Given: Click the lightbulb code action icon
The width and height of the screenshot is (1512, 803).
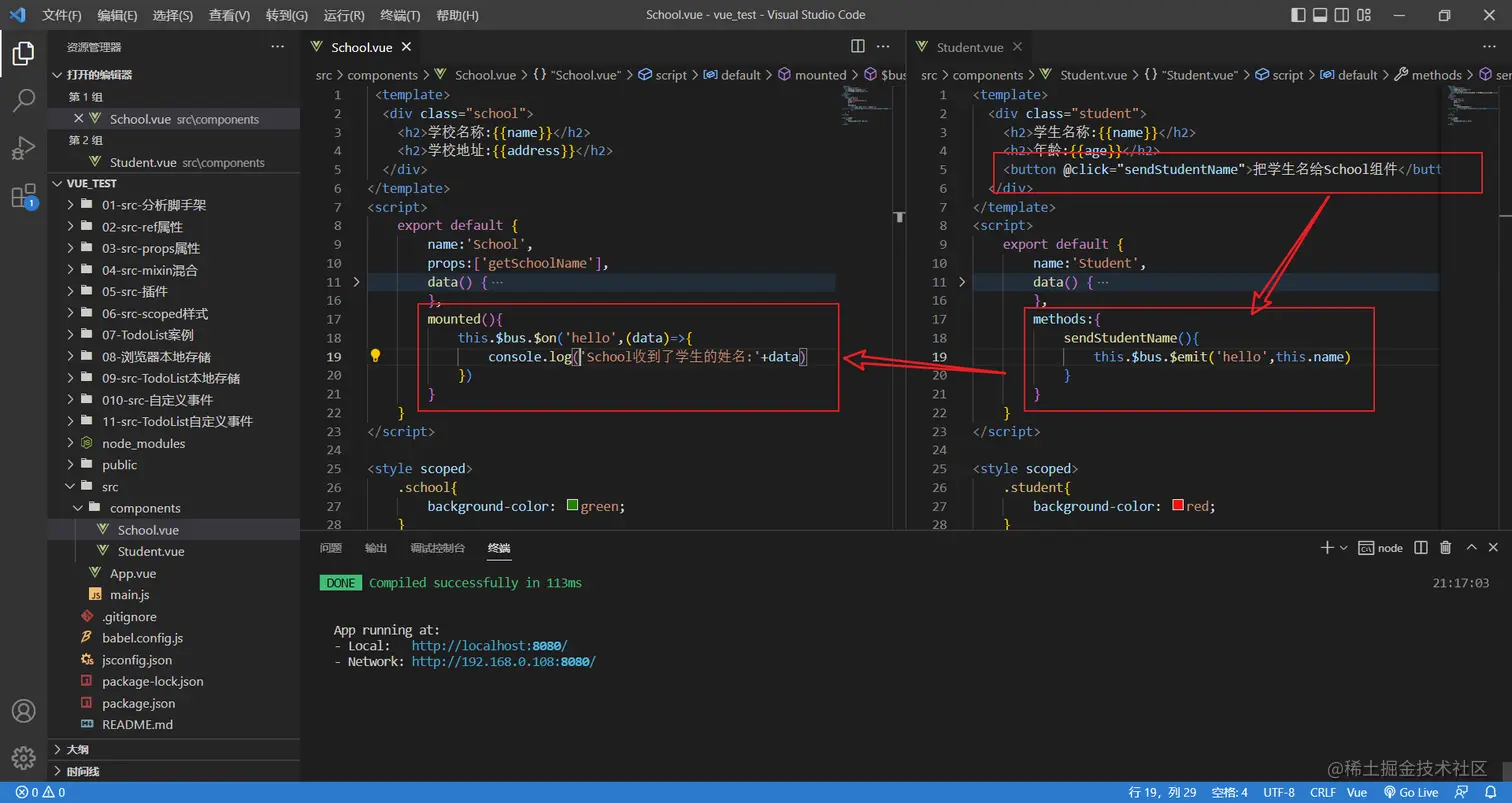Looking at the screenshot, I should [x=376, y=356].
